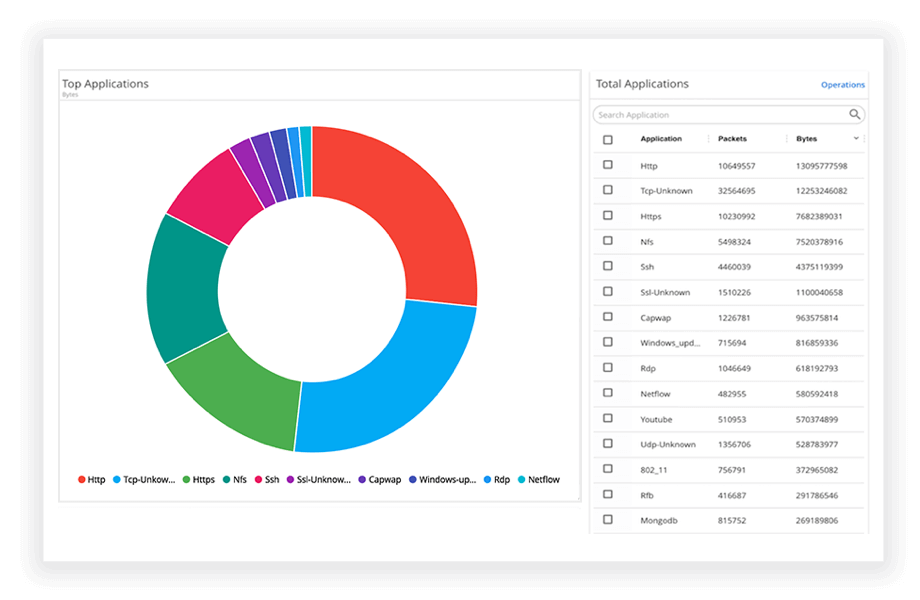
Task: Select the blue Tcp-Unknown donut segment
Action: [390, 390]
